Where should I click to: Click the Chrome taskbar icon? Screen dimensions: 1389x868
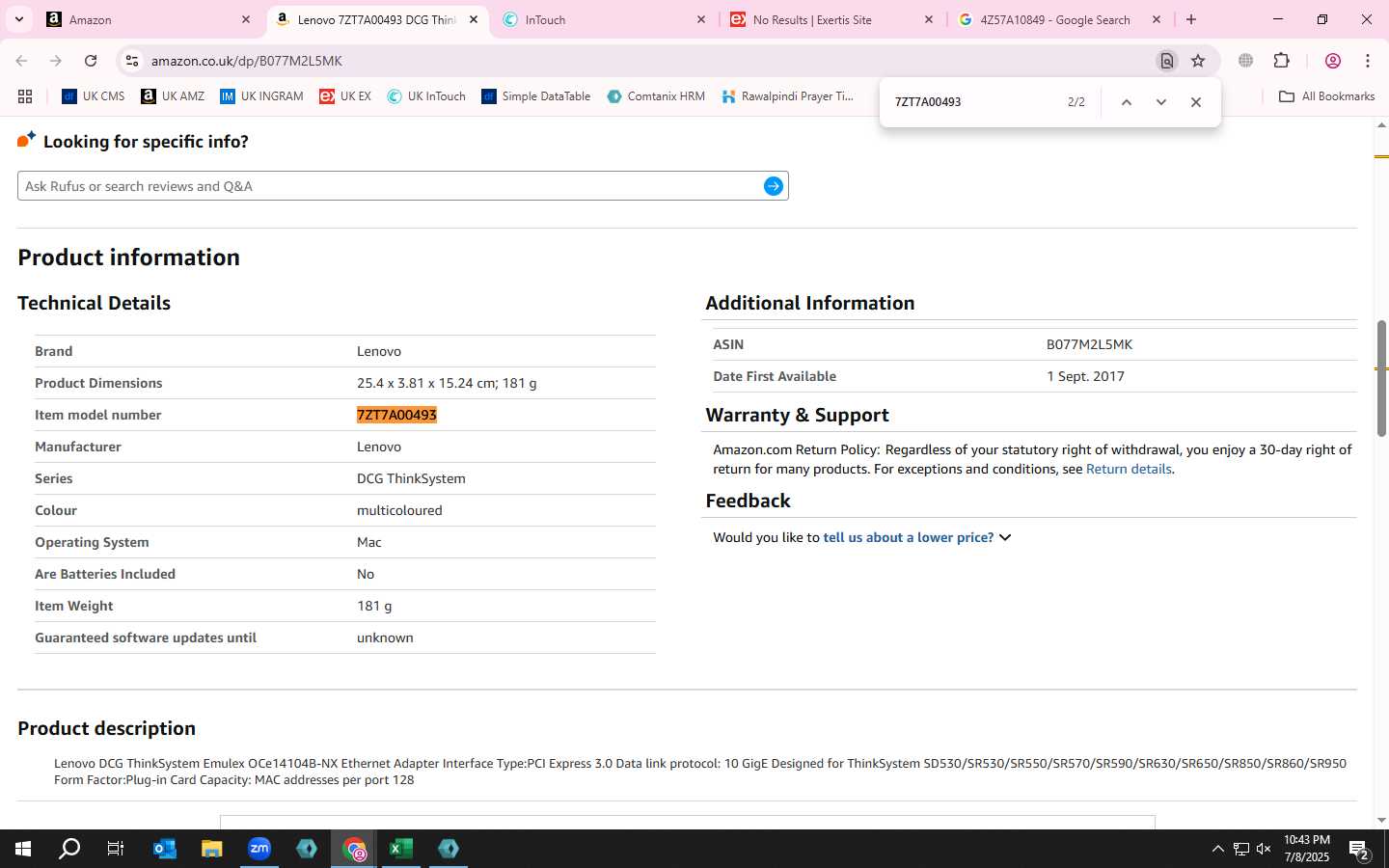(x=355, y=849)
